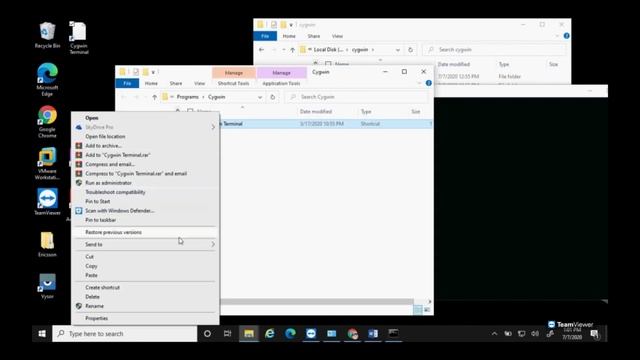
Task: Open Microsoft Edge from the taskbar
Action: point(290,333)
